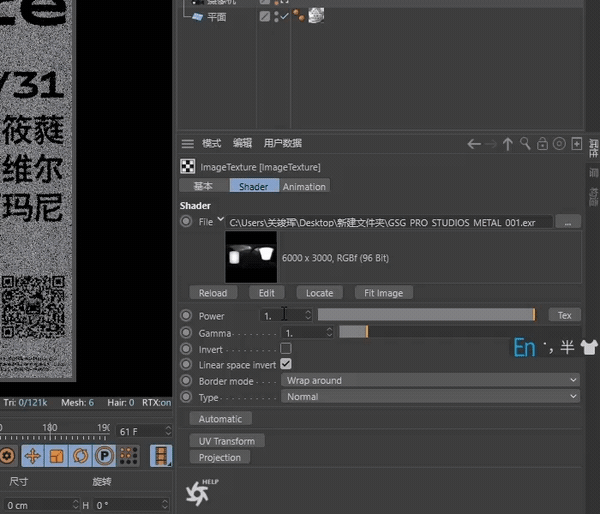Open the 模式 menu
The height and width of the screenshot is (514, 600).
tap(212, 144)
